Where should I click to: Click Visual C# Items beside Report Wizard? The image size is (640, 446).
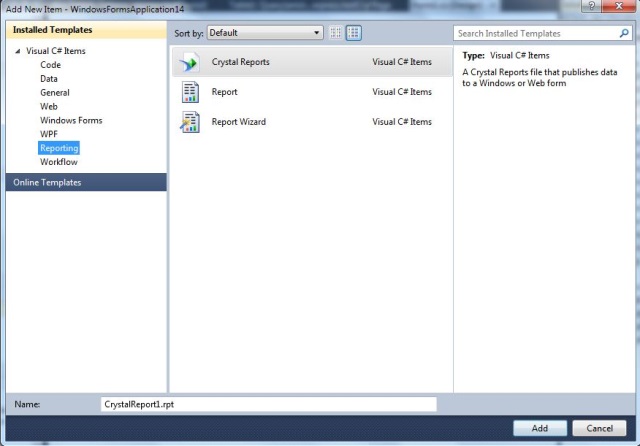click(402, 122)
